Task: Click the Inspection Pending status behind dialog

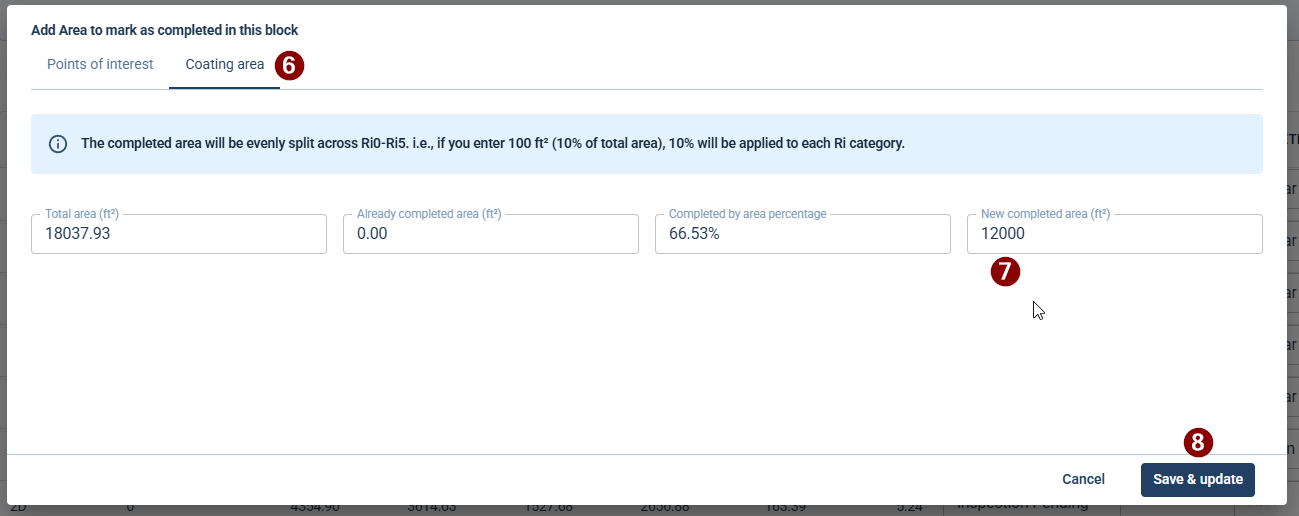Action: point(1022,507)
